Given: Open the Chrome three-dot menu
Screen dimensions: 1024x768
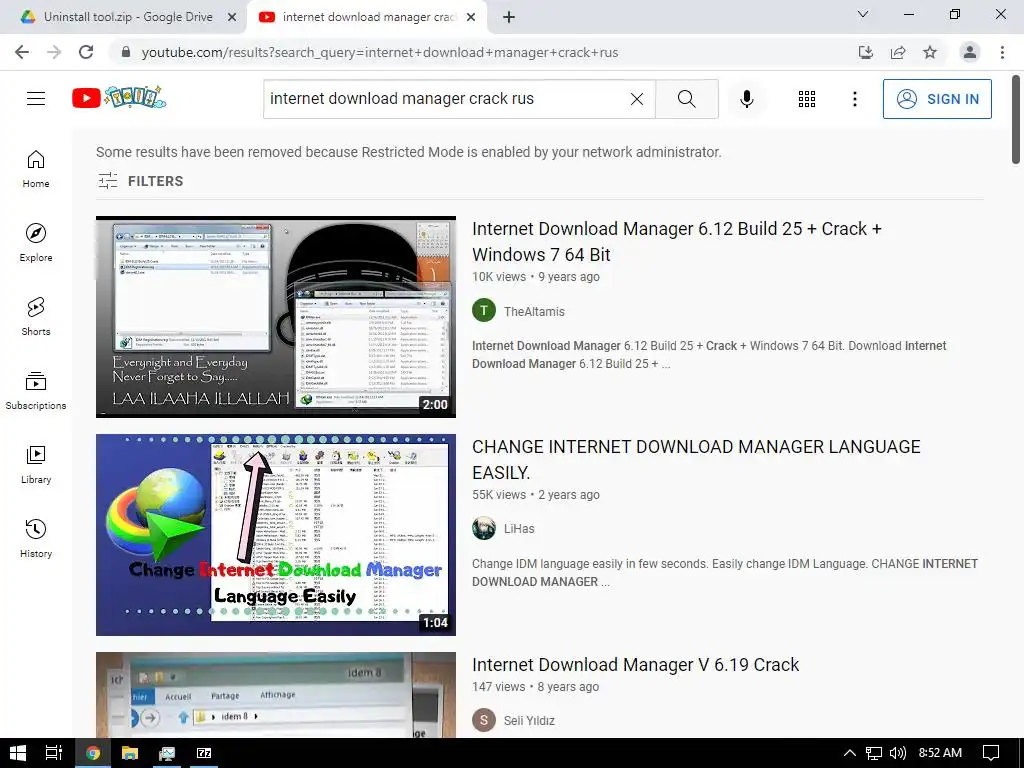Looking at the screenshot, I should (x=1002, y=52).
